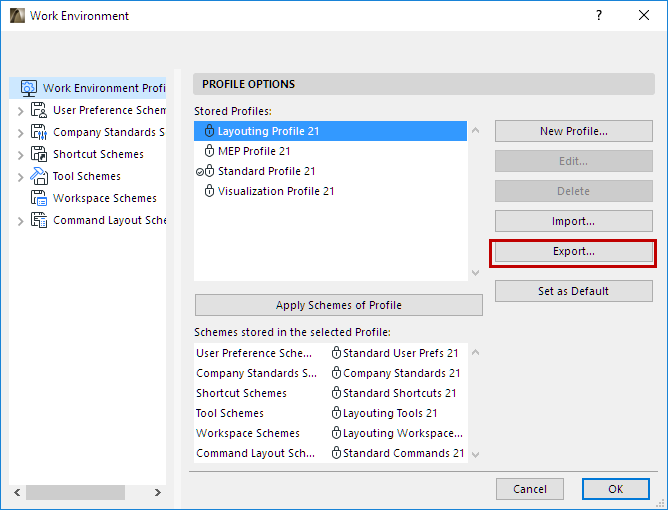Click the Workspace Schemes icon
The width and height of the screenshot is (668, 510).
coord(39,198)
